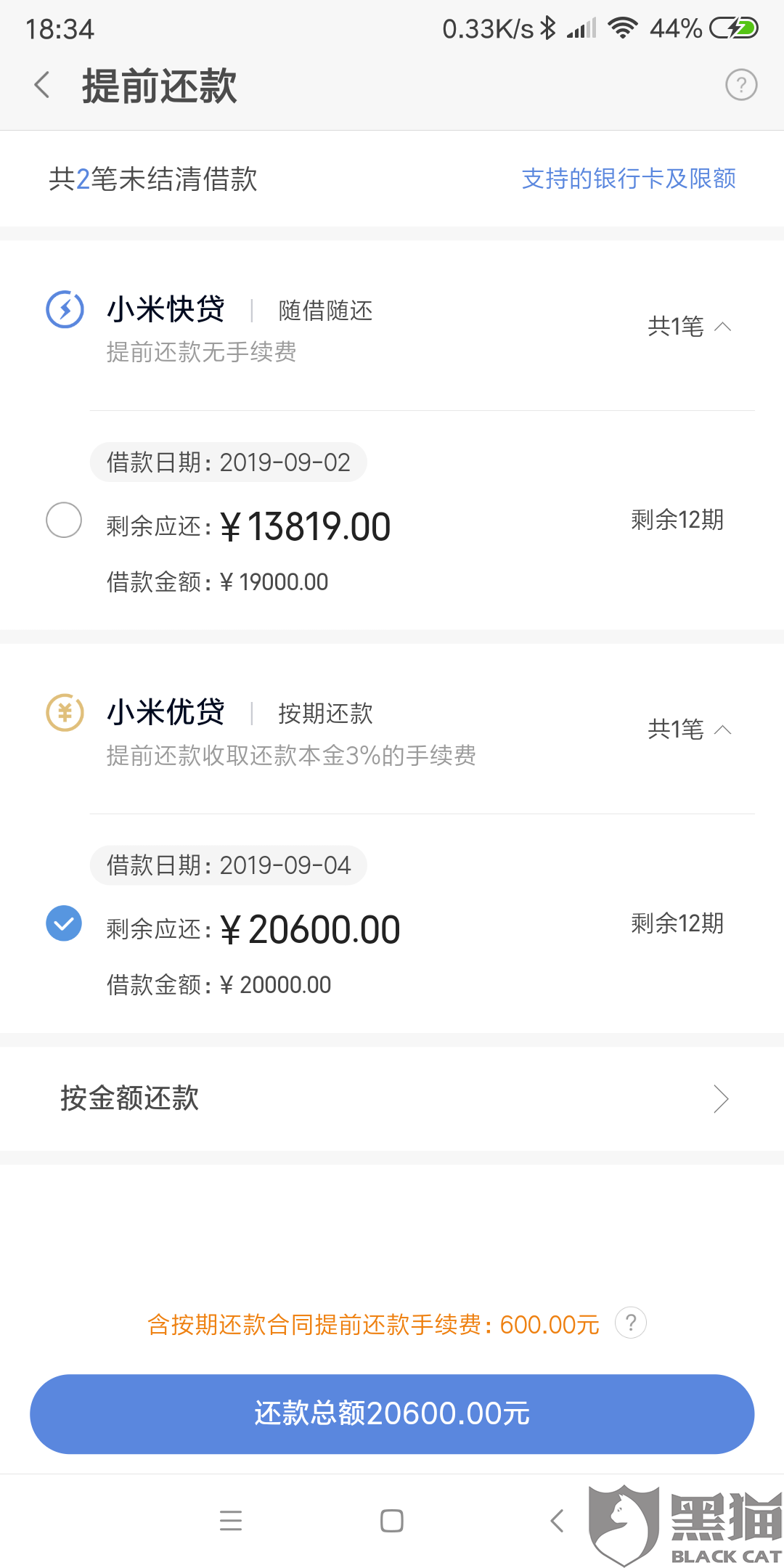Open 支持的银行卡及限额 link
Viewport: 784px width, 1568px height.
click(629, 179)
